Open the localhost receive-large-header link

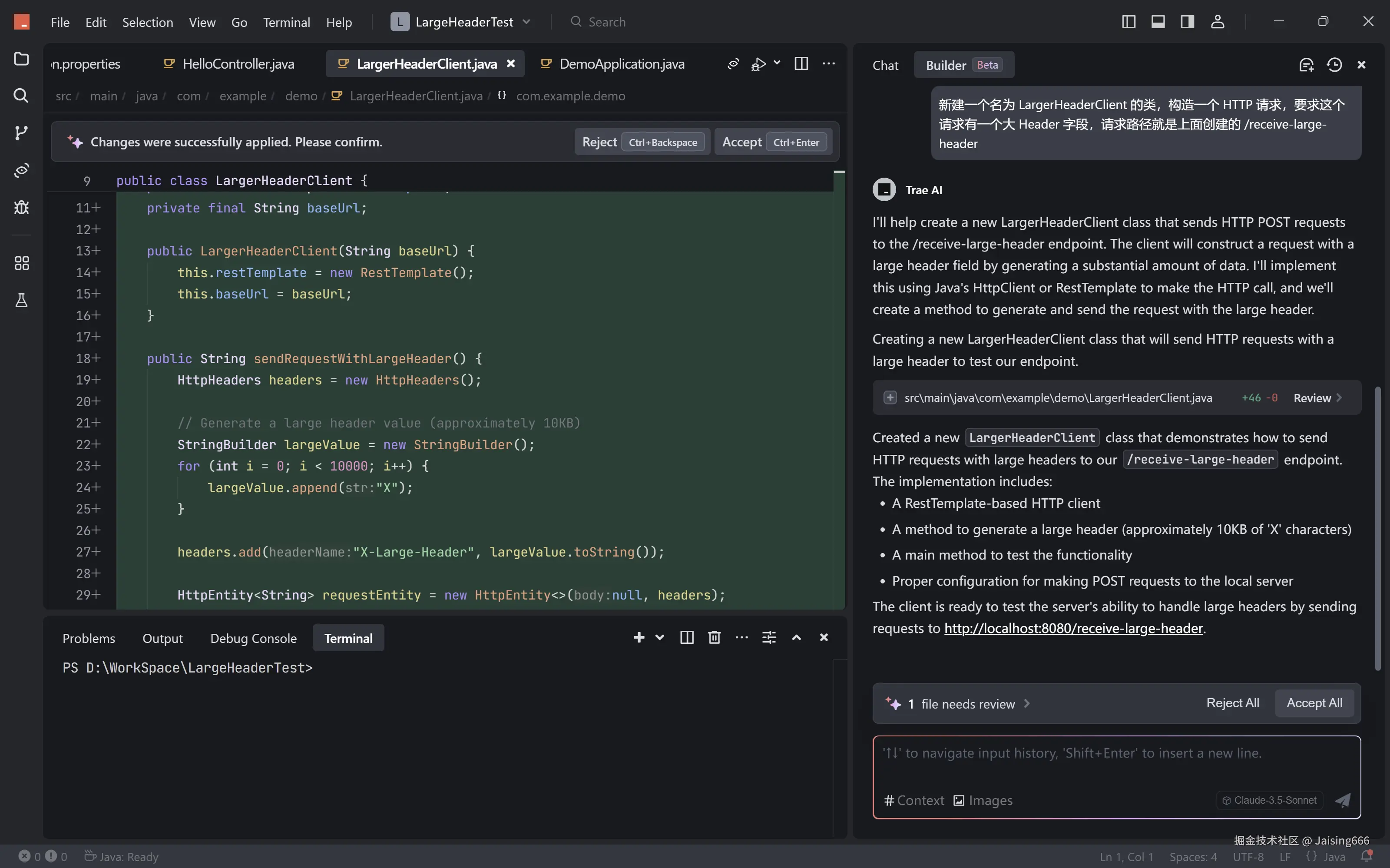click(x=1073, y=628)
